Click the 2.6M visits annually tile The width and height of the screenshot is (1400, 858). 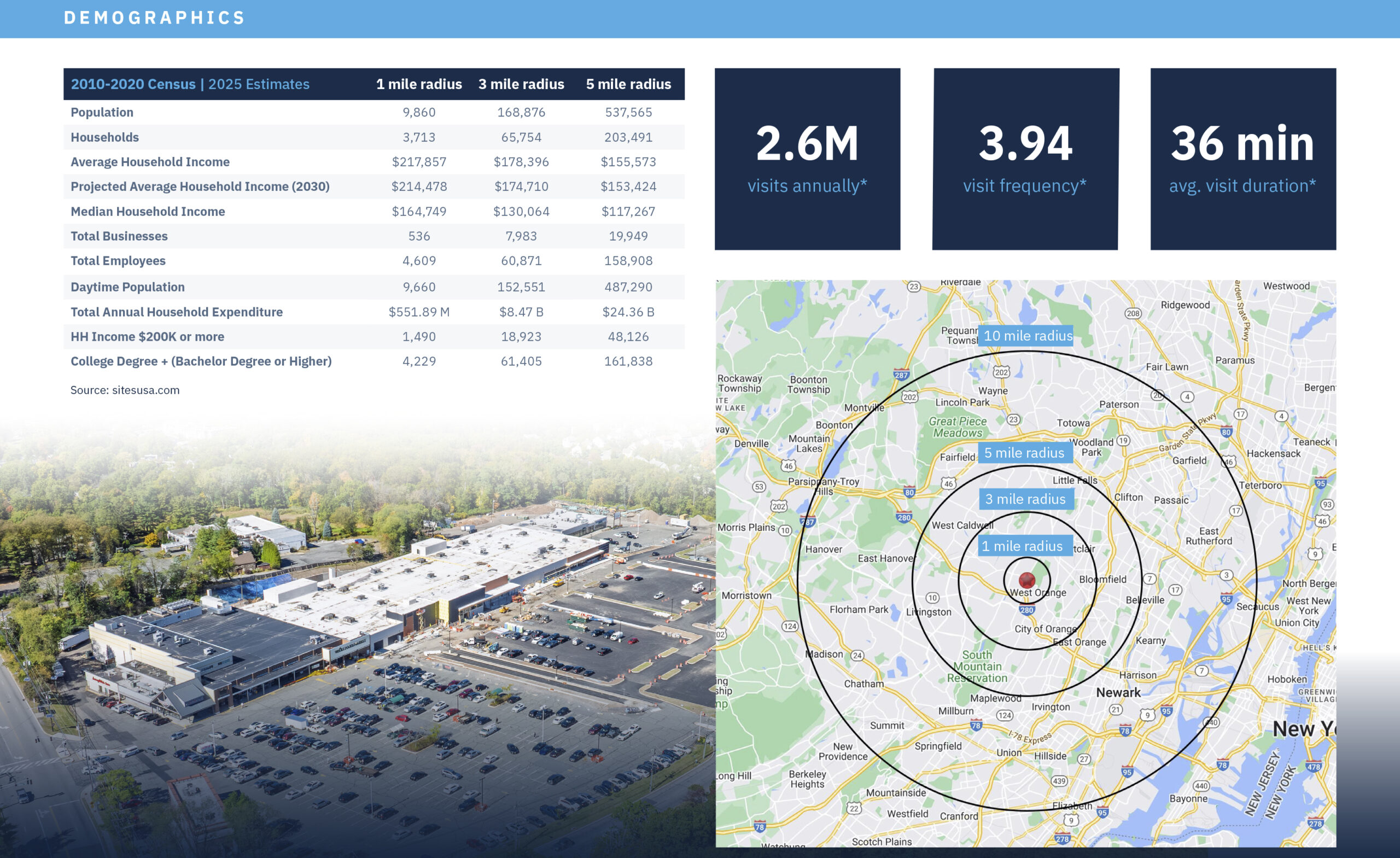tap(807, 159)
